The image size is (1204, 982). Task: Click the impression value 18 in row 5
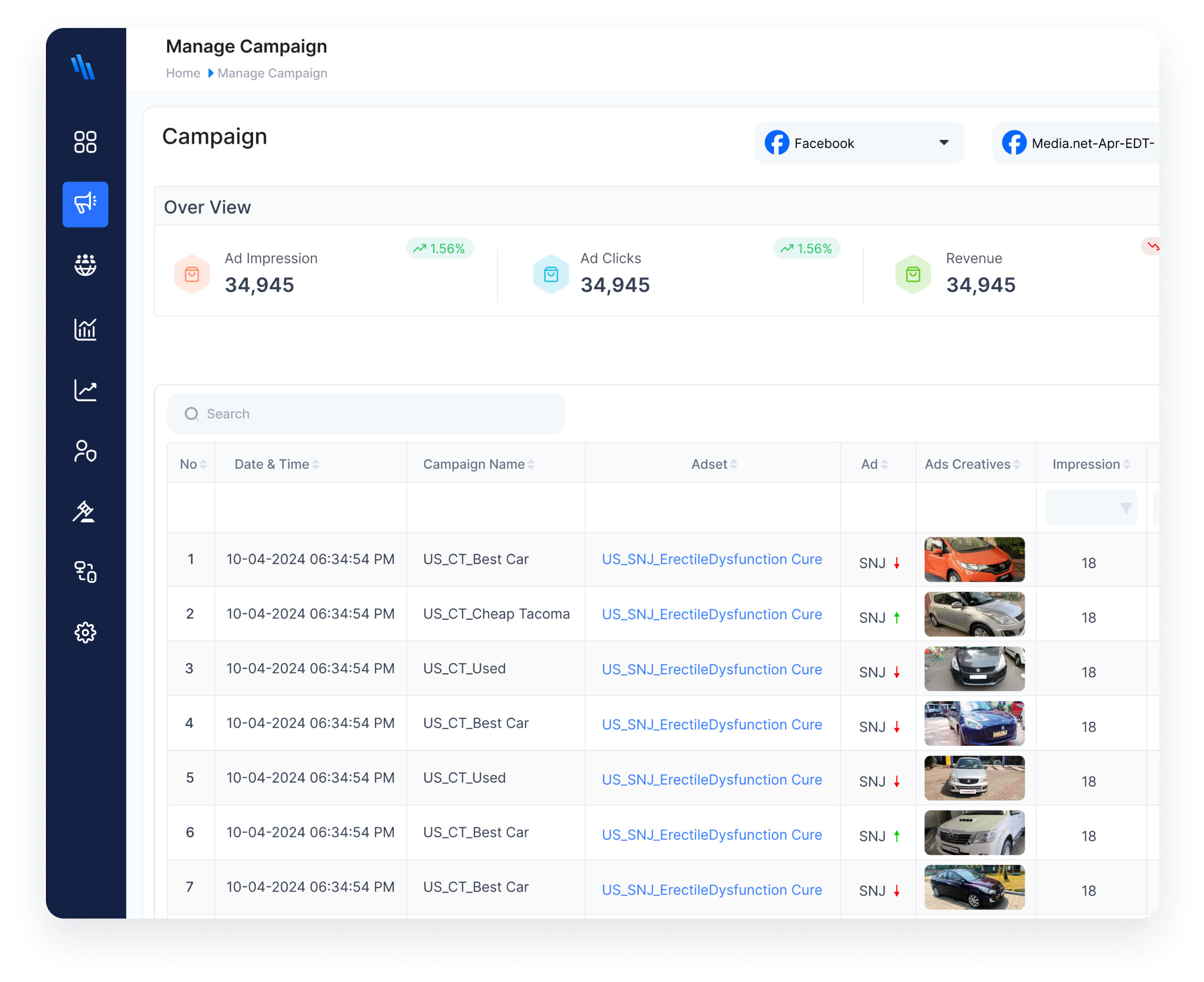point(1089,781)
